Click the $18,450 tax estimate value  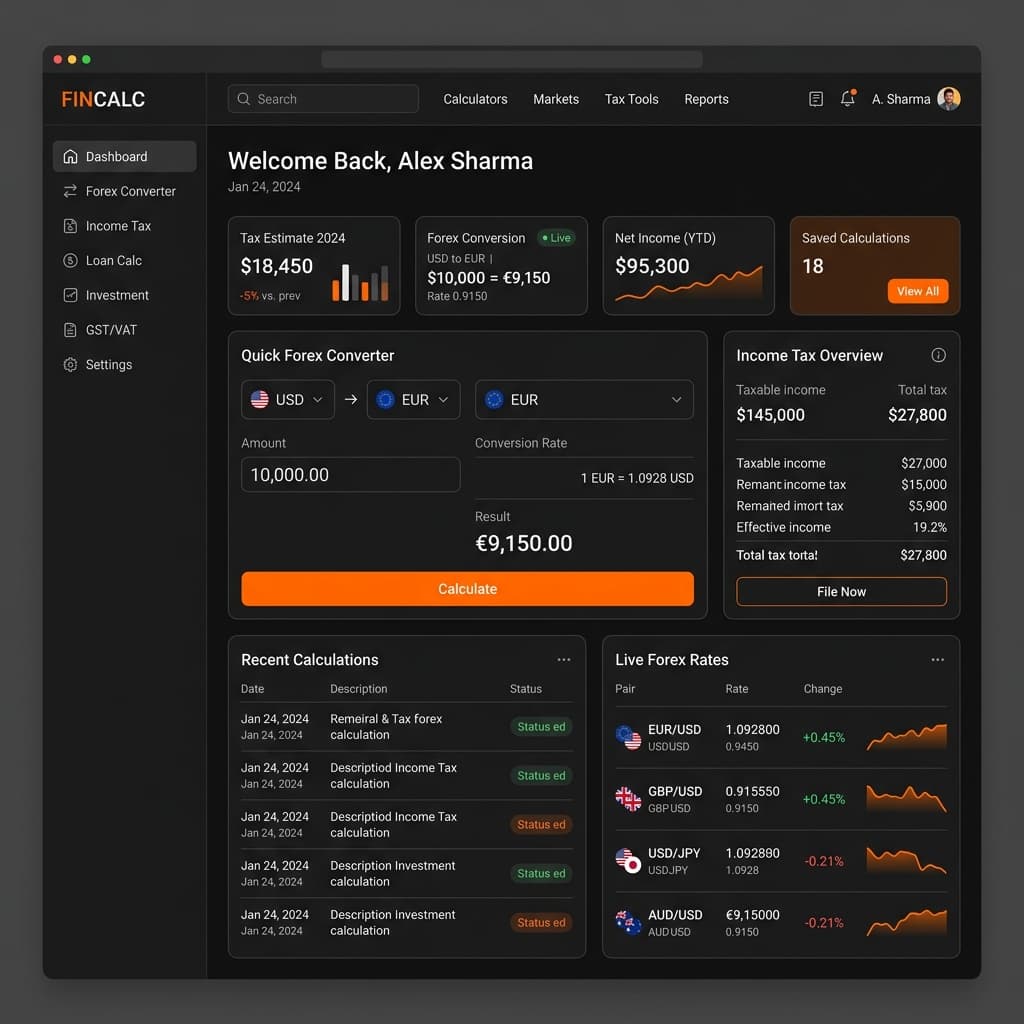pos(276,266)
